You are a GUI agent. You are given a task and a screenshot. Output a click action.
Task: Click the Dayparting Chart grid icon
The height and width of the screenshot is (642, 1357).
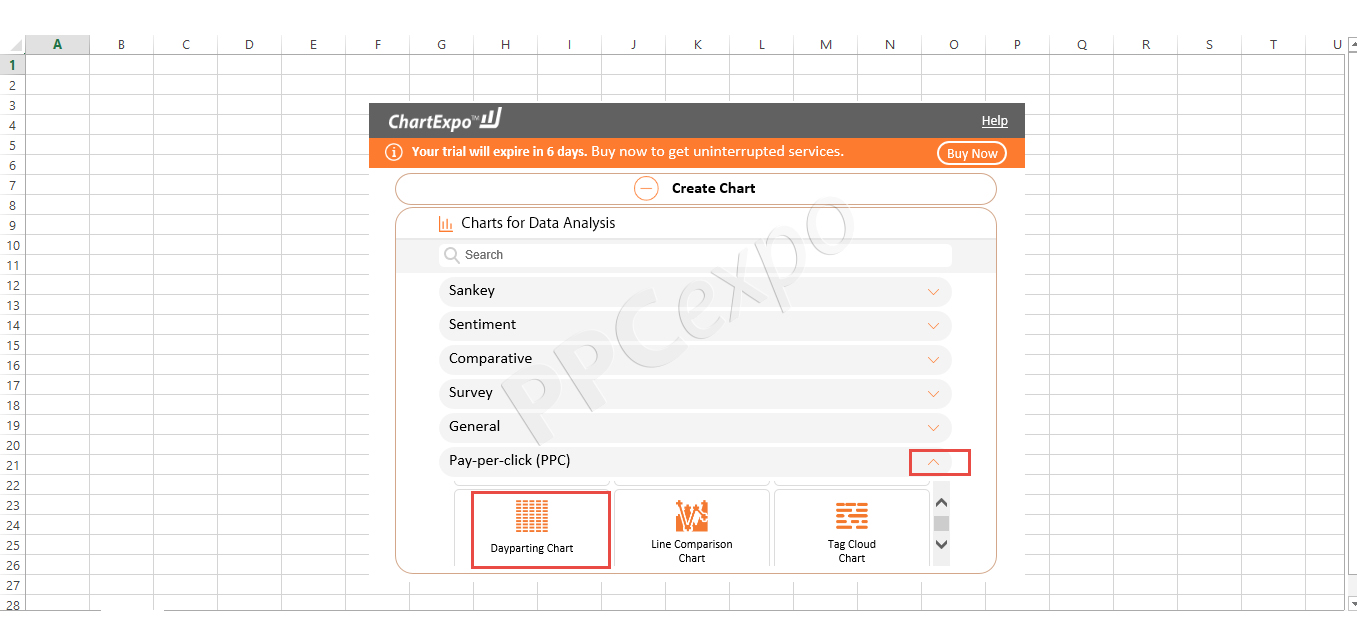click(x=532, y=516)
